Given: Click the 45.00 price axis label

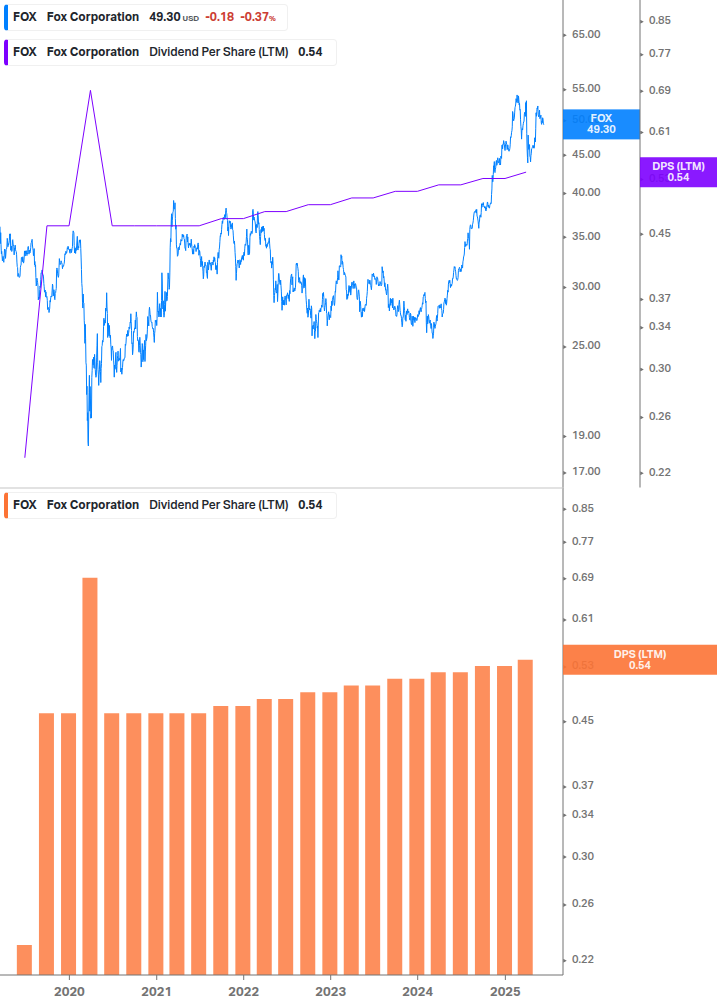Looking at the screenshot, I should click(x=586, y=154).
